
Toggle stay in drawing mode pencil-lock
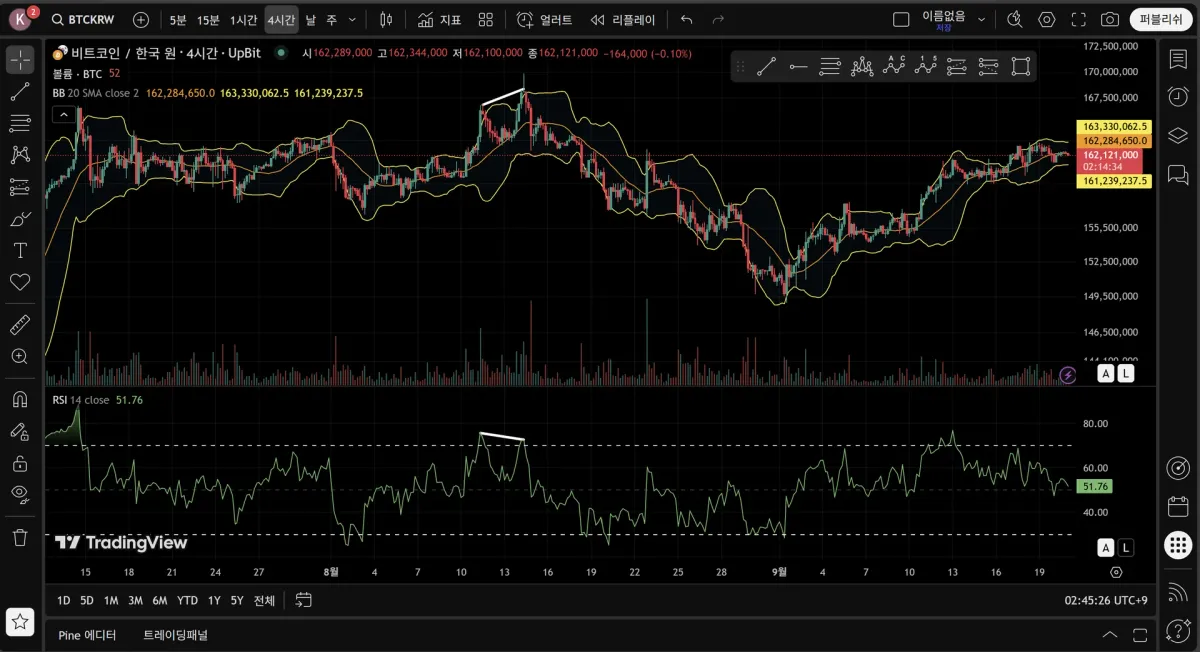20,431
